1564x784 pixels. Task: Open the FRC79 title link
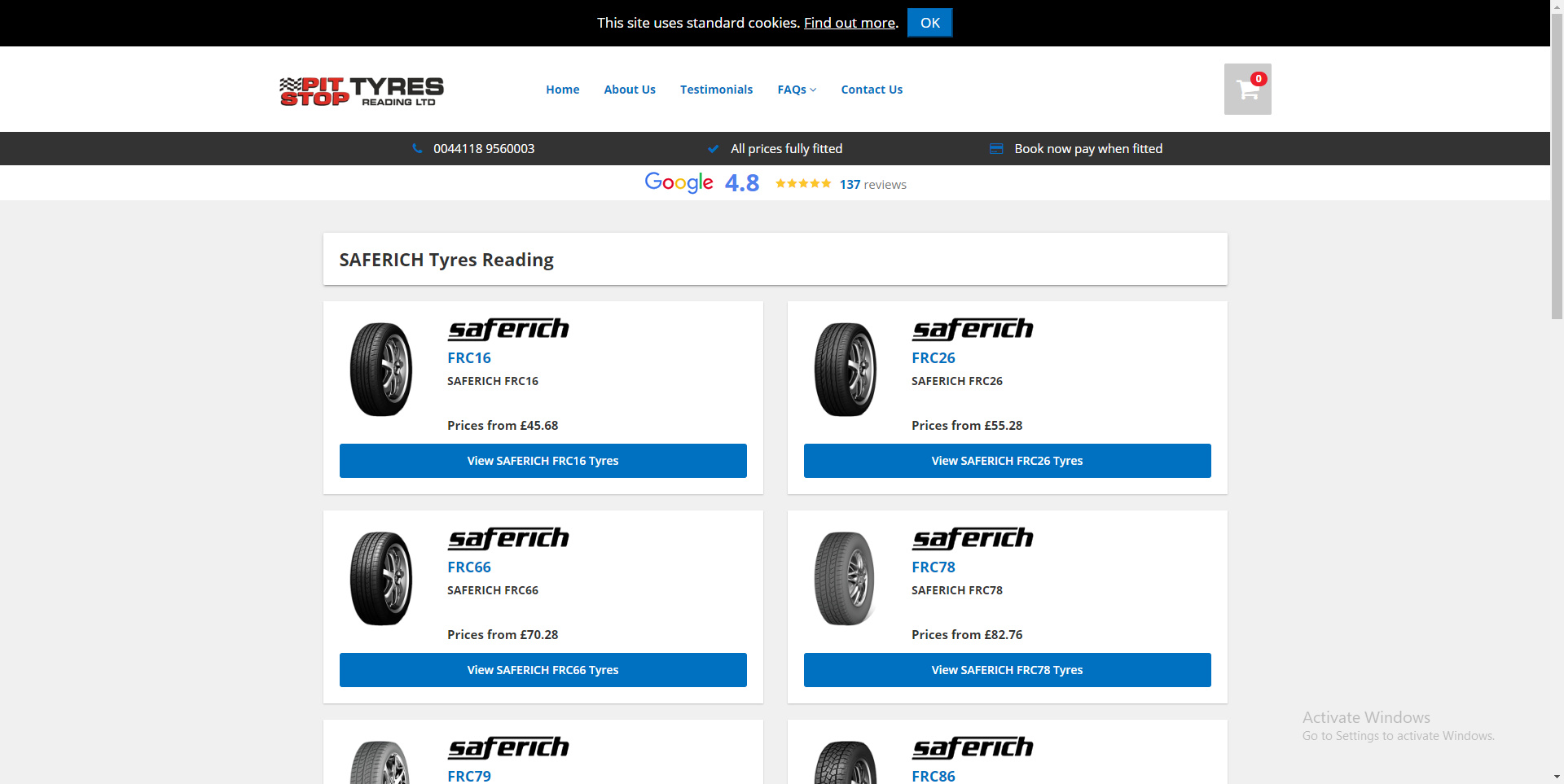click(x=469, y=776)
